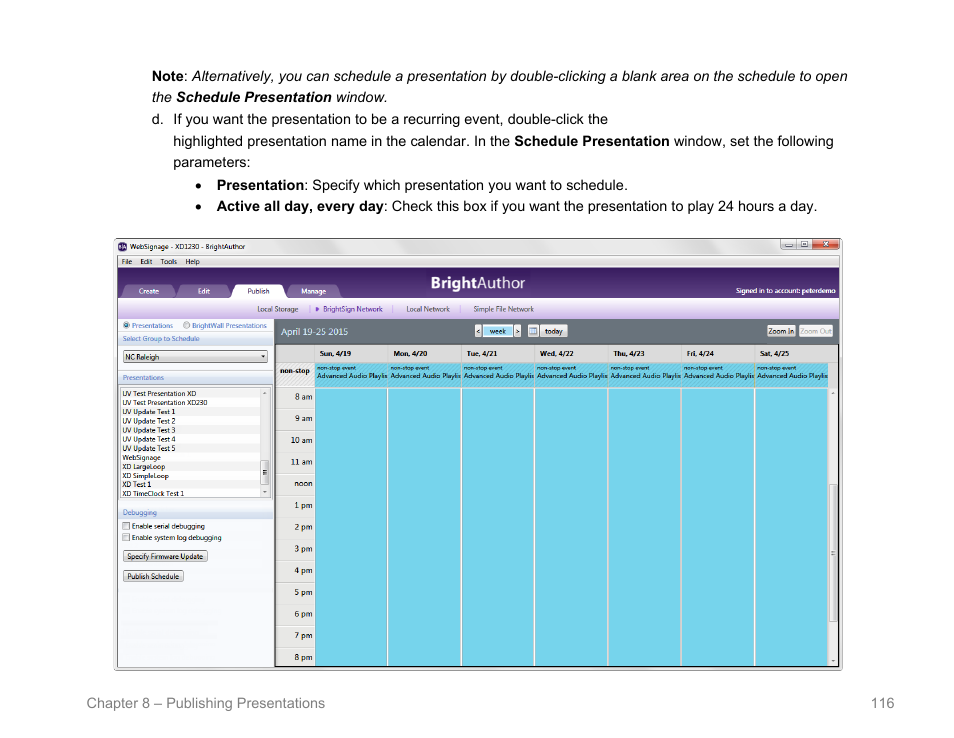This screenshot has width=954, height=738.
Task: Open the NC Raleigh group dropdown
Action: [x=195, y=357]
